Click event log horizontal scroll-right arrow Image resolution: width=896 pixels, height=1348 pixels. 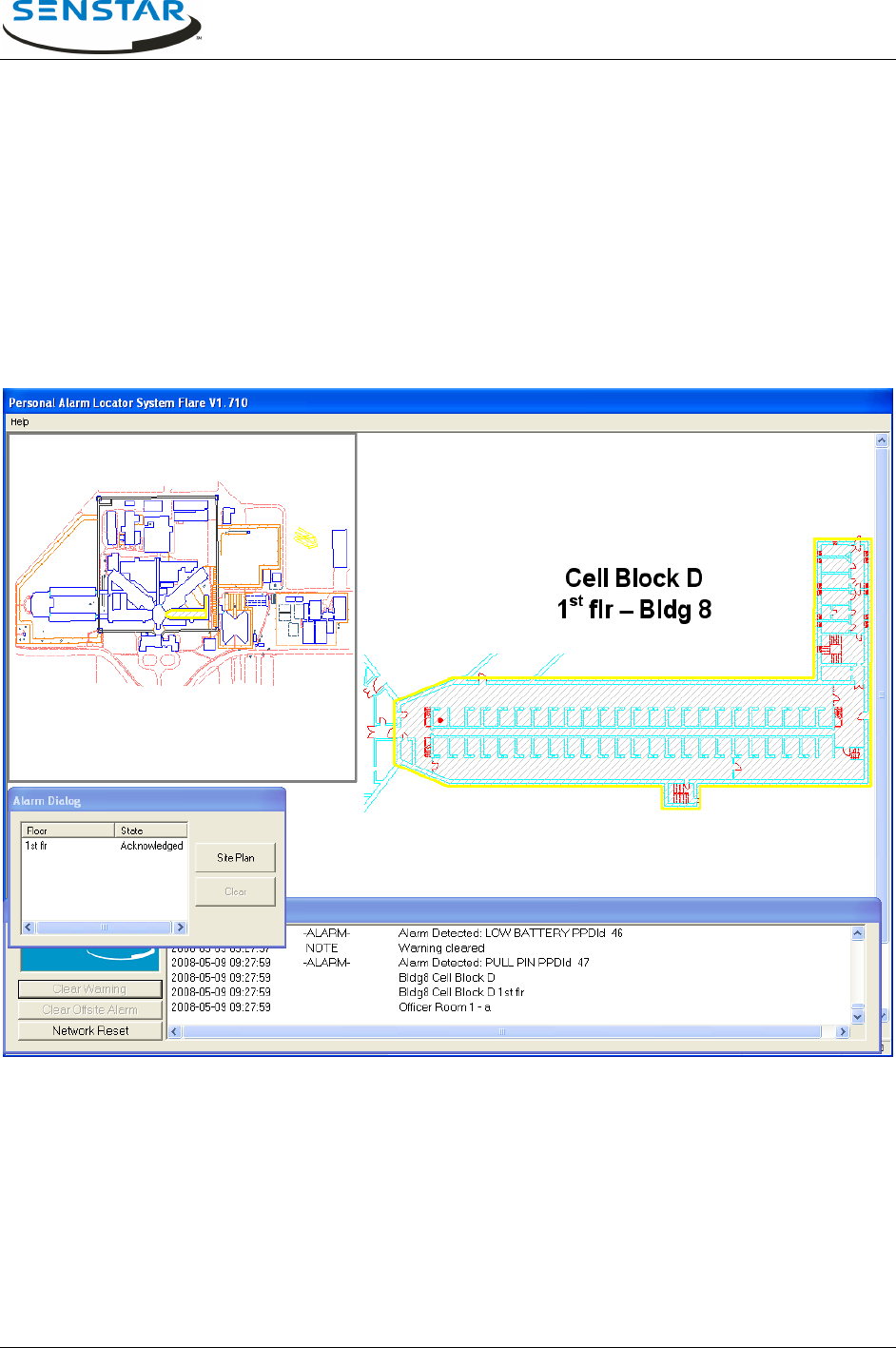842,1031
